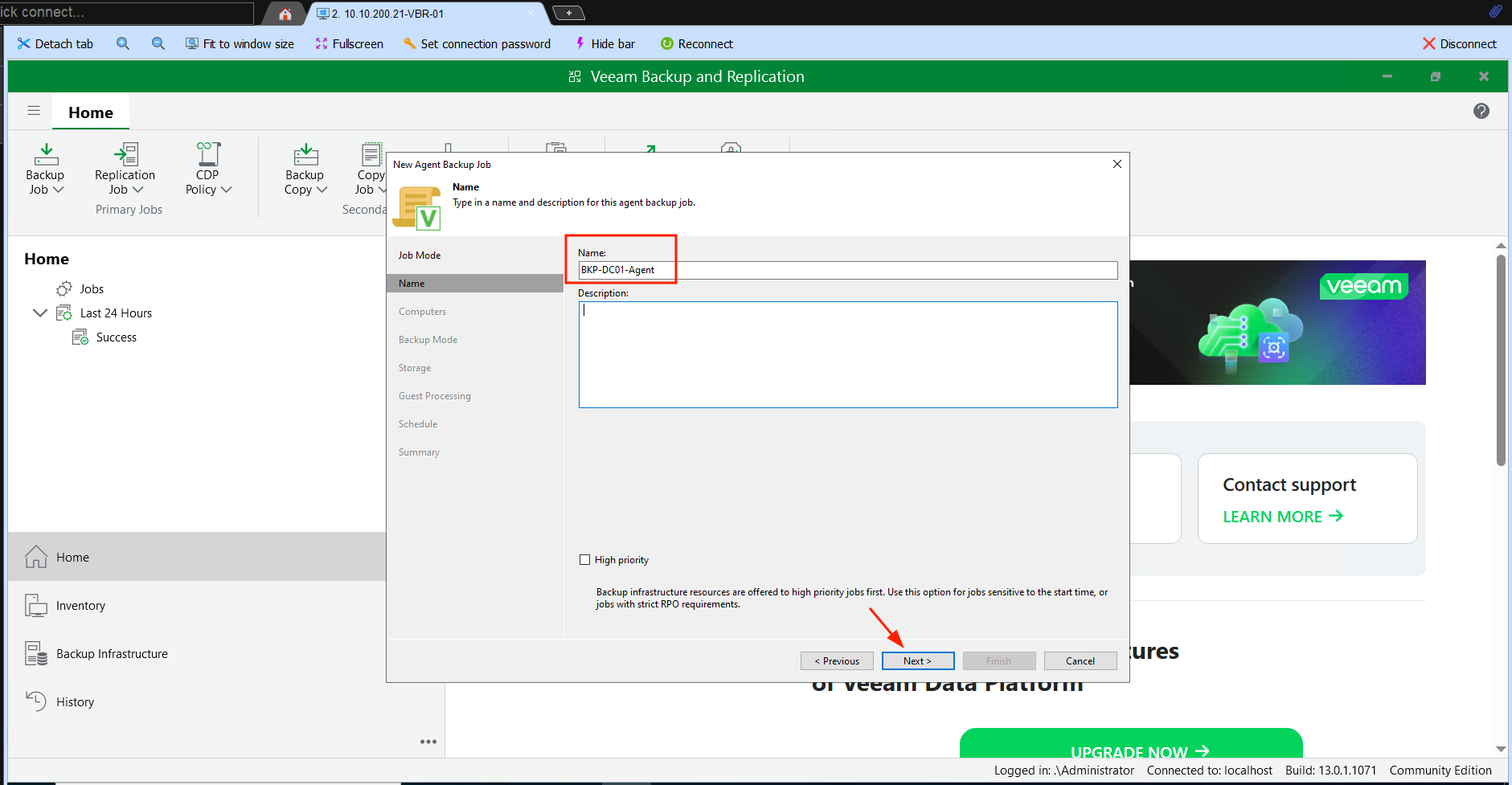Click Hide bar
This screenshot has height=785, width=1512.
[x=604, y=43]
